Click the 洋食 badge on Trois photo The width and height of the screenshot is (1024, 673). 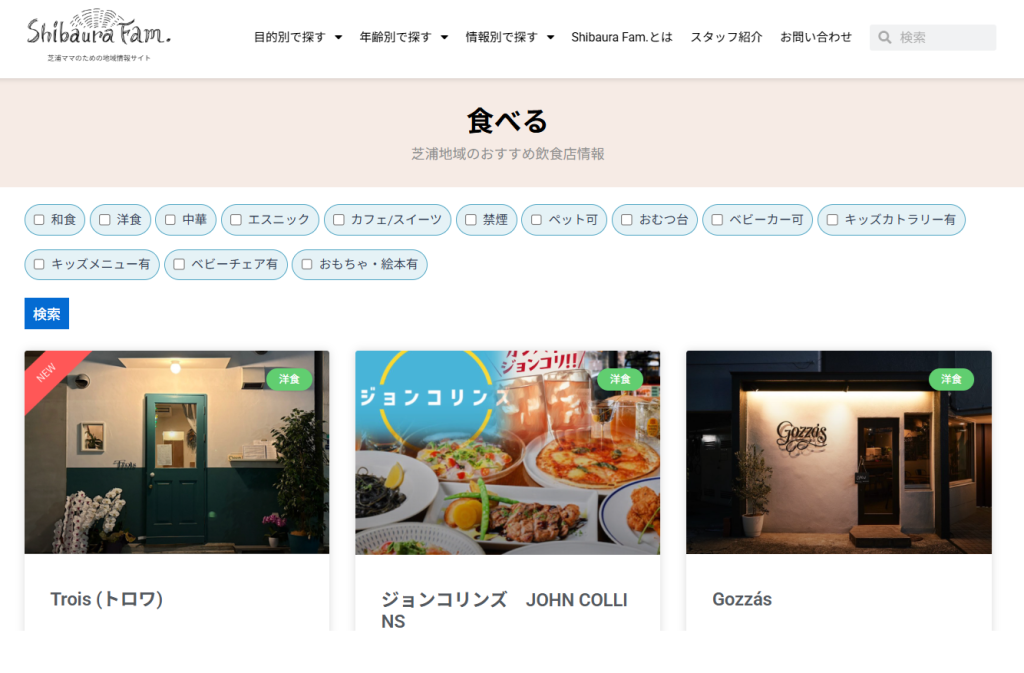click(x=289, y=380)
